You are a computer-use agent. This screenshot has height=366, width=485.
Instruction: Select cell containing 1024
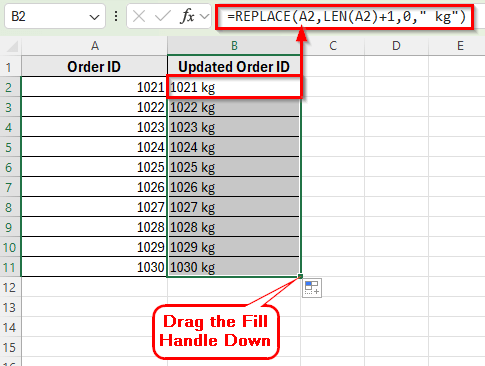tap(94, 147)
